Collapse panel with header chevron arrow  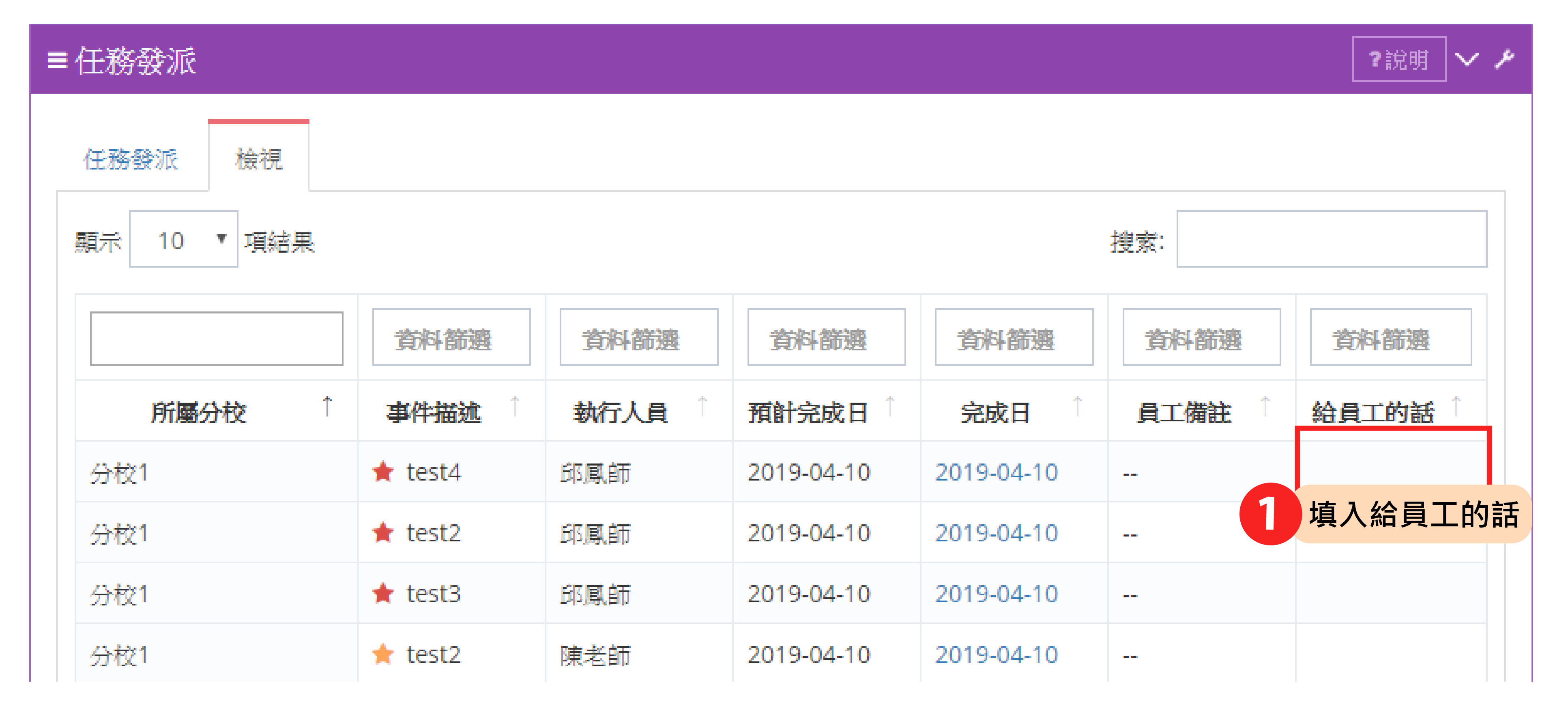click(1467, 60)
